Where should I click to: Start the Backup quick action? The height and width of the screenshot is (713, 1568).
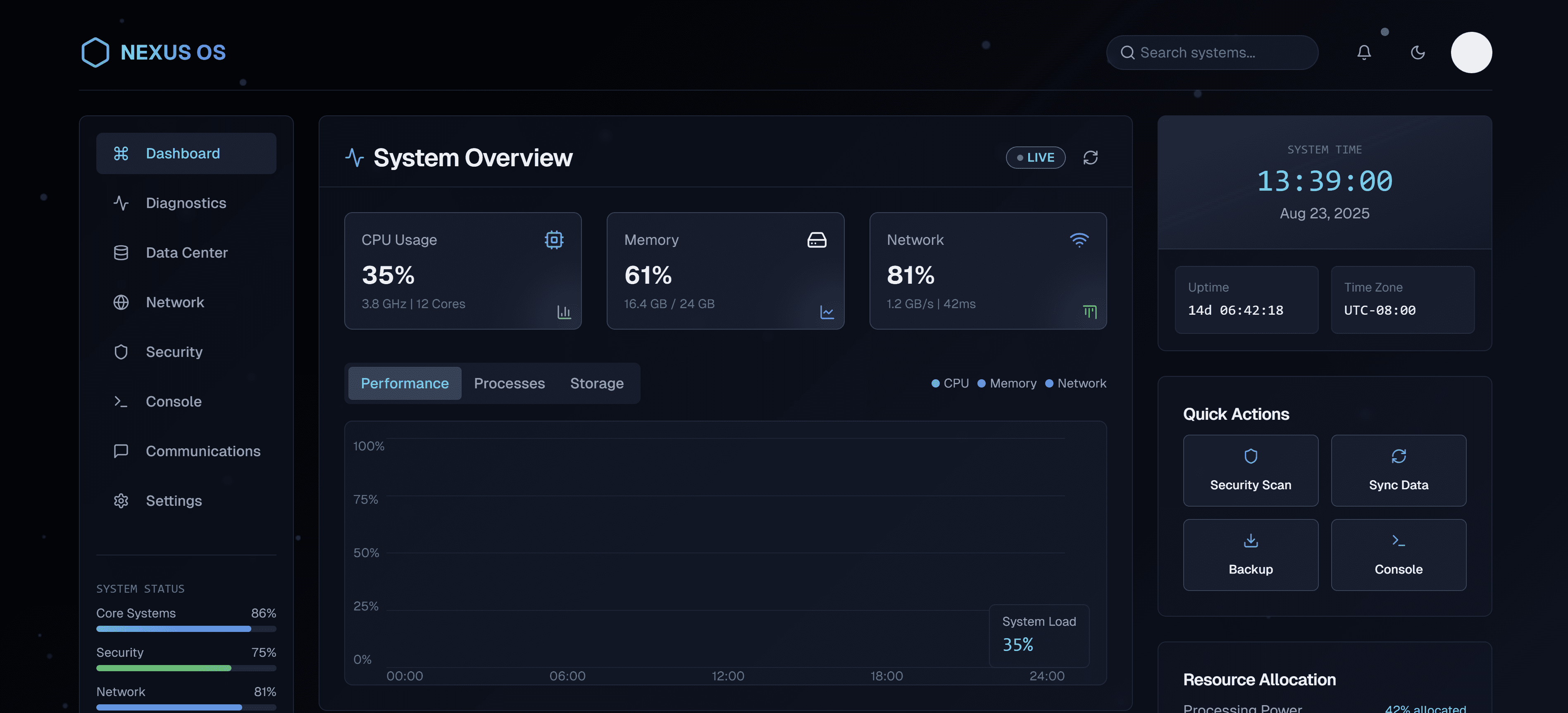click(1250, 555)
